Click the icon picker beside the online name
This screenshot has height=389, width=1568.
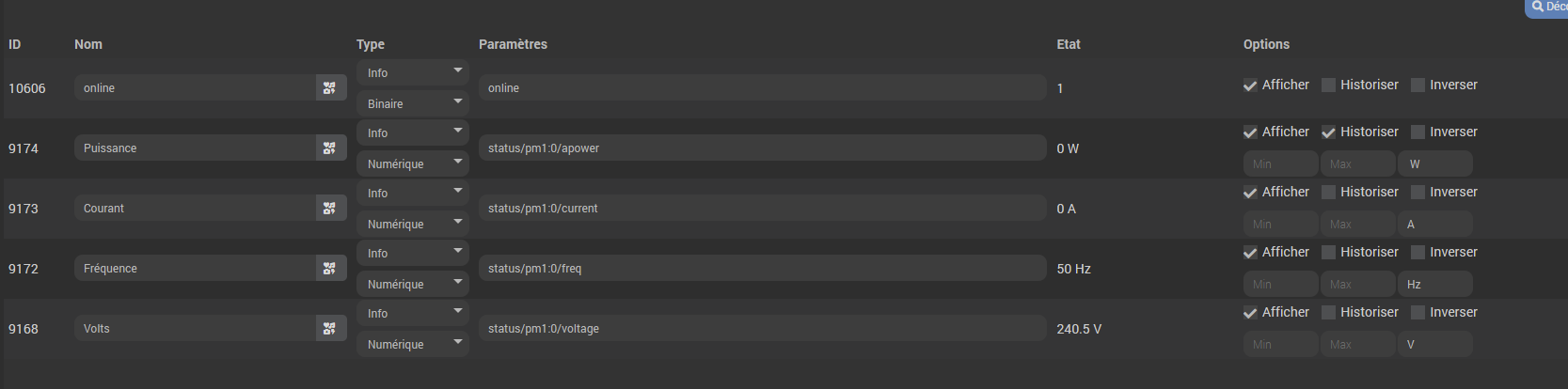[x=330, y=88]
